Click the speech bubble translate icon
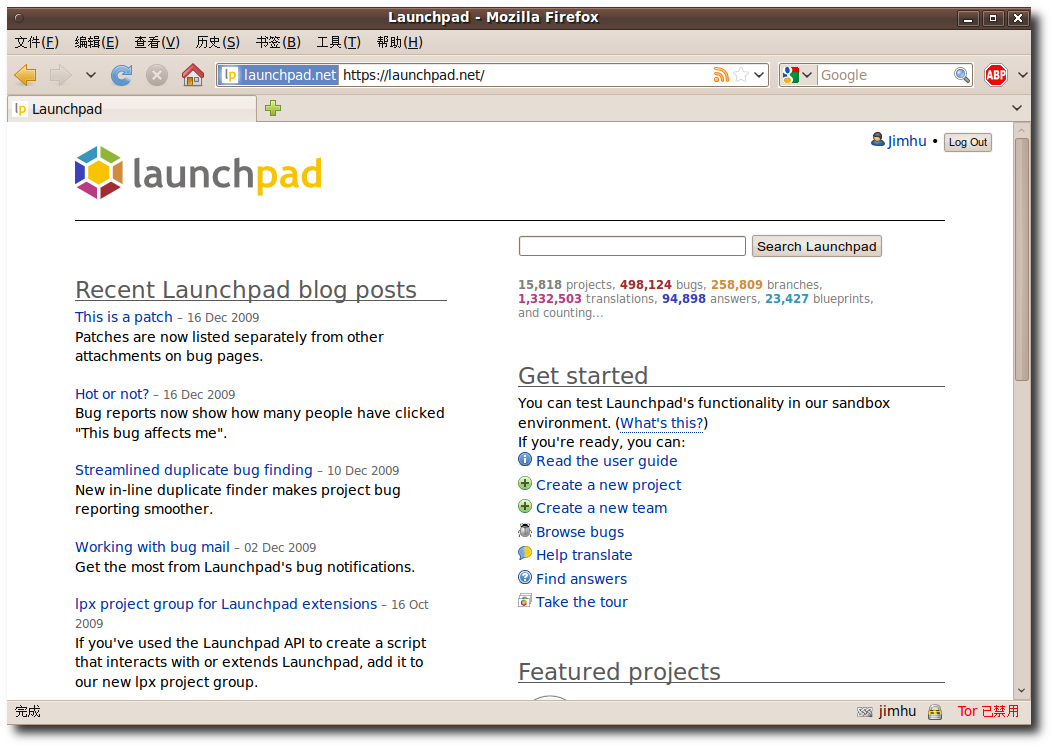 coord(525,553)
